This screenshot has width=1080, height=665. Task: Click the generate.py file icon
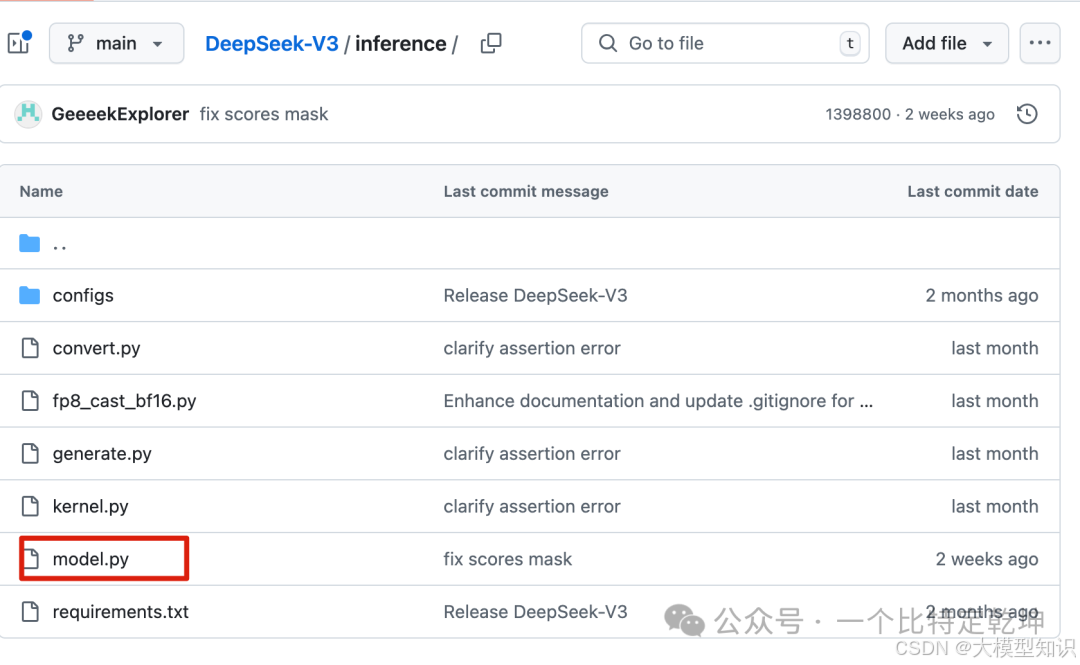(30, 453)
